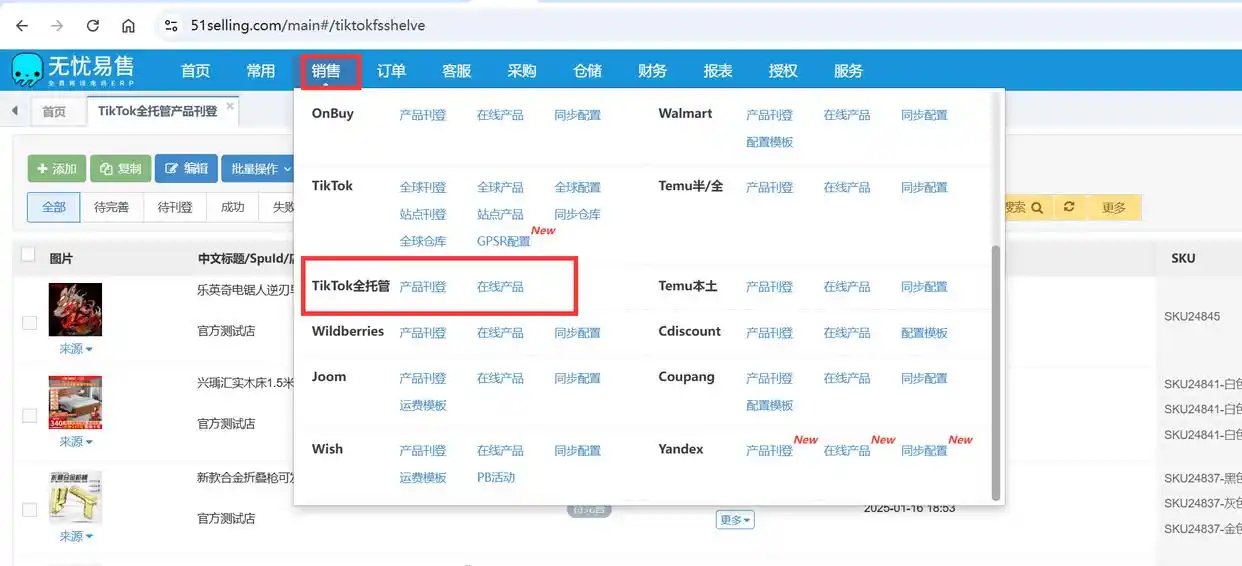1242x566 pixels.
Task: Click the browser back arrow
Action: pyautogui.click(x=22, y=25)
